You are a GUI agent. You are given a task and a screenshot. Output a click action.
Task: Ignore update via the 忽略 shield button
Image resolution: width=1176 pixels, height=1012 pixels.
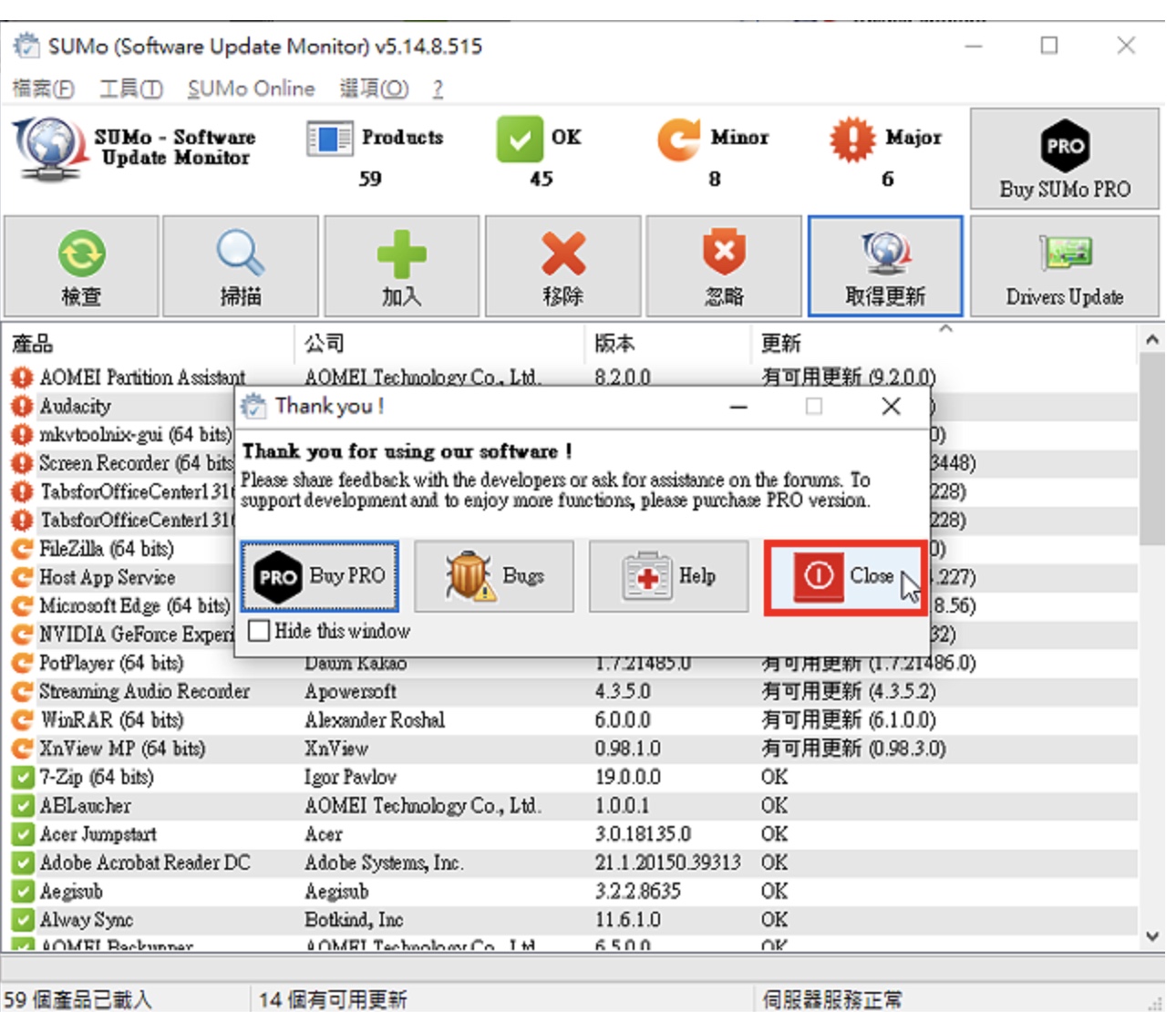[724, 266]
